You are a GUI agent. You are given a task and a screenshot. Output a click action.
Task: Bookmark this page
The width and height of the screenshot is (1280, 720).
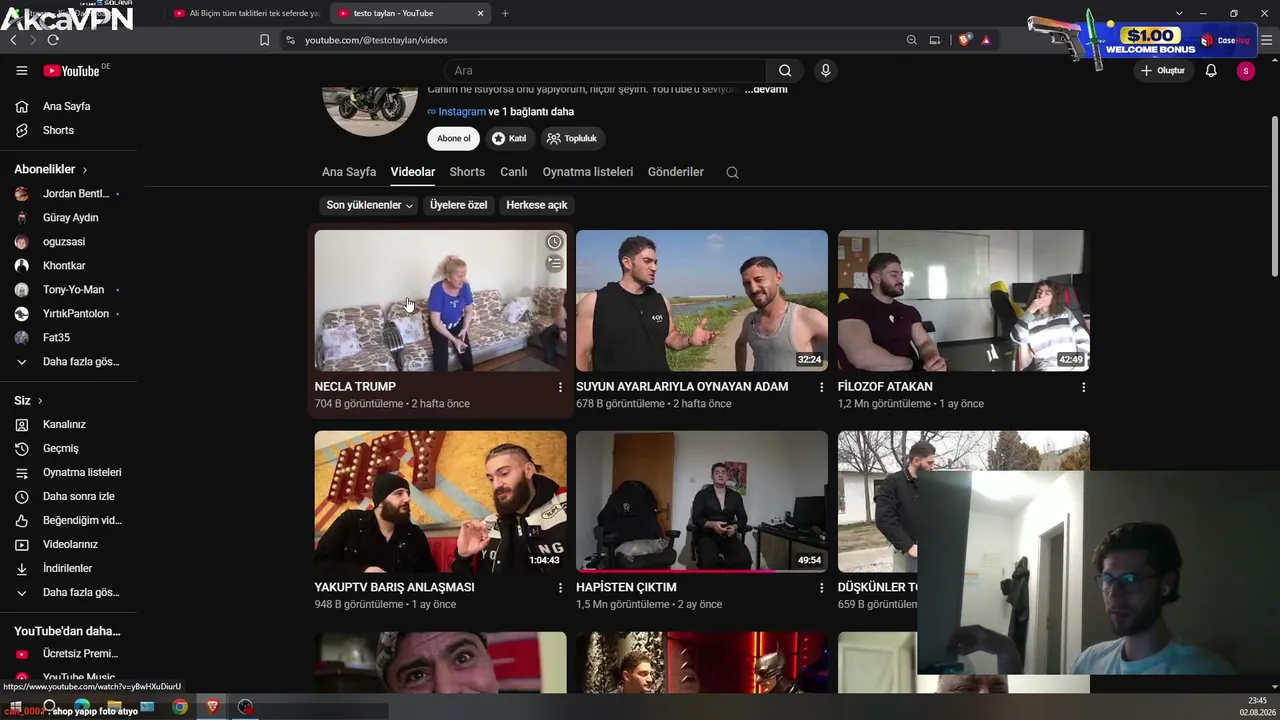click(264, 40)
